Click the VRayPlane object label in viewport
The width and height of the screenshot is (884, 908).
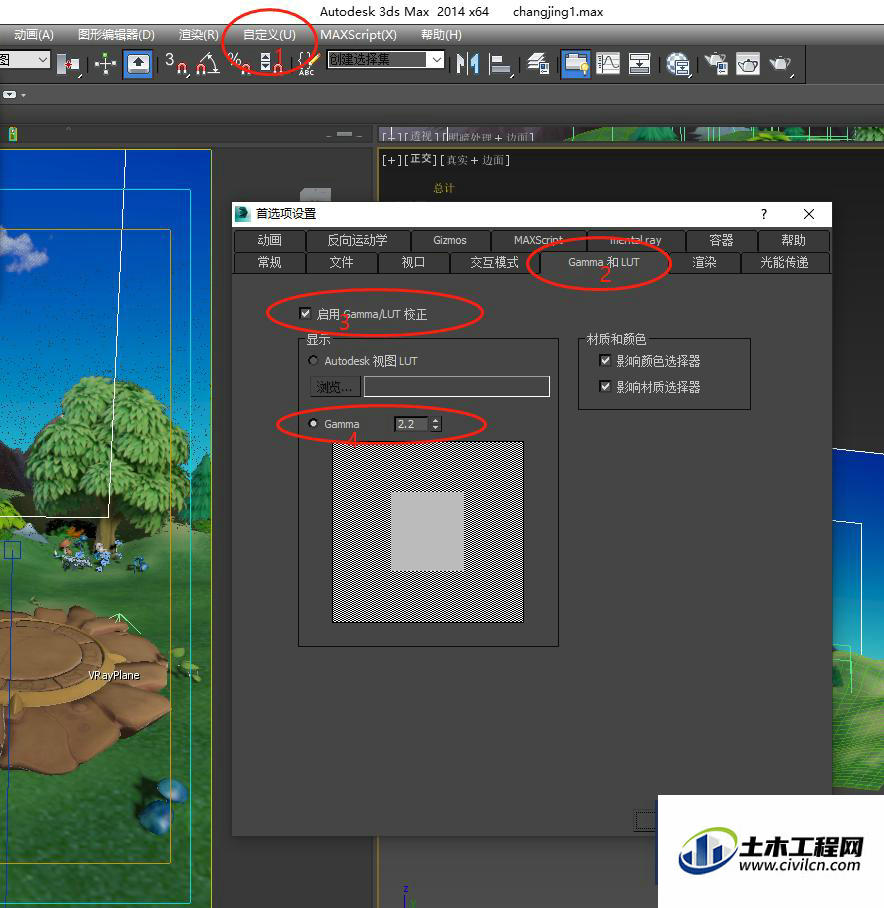pos(113,675)
